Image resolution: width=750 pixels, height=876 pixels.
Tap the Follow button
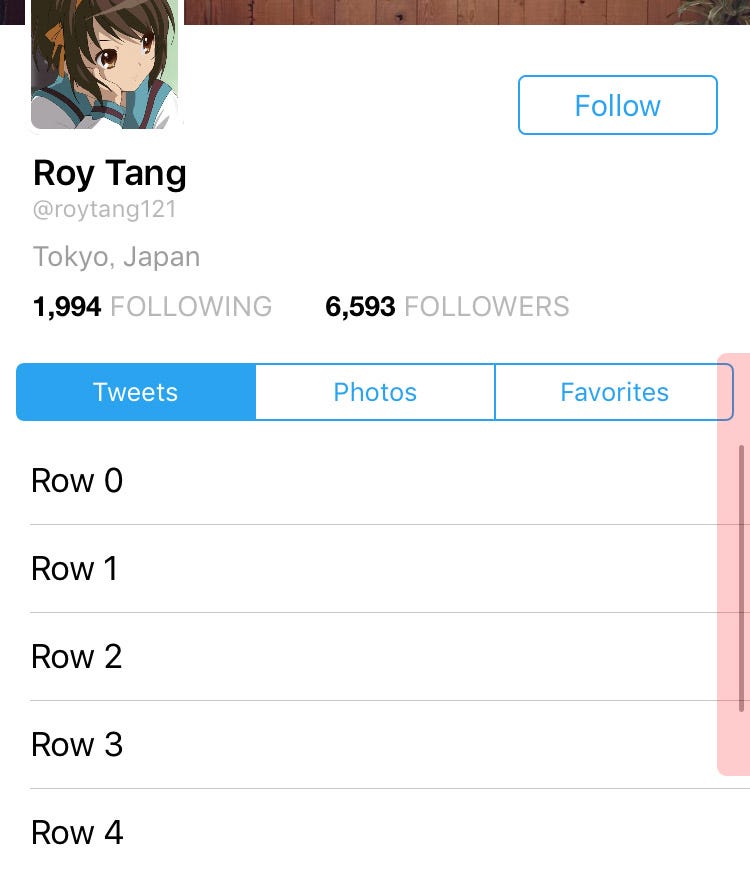pos(618,105)
